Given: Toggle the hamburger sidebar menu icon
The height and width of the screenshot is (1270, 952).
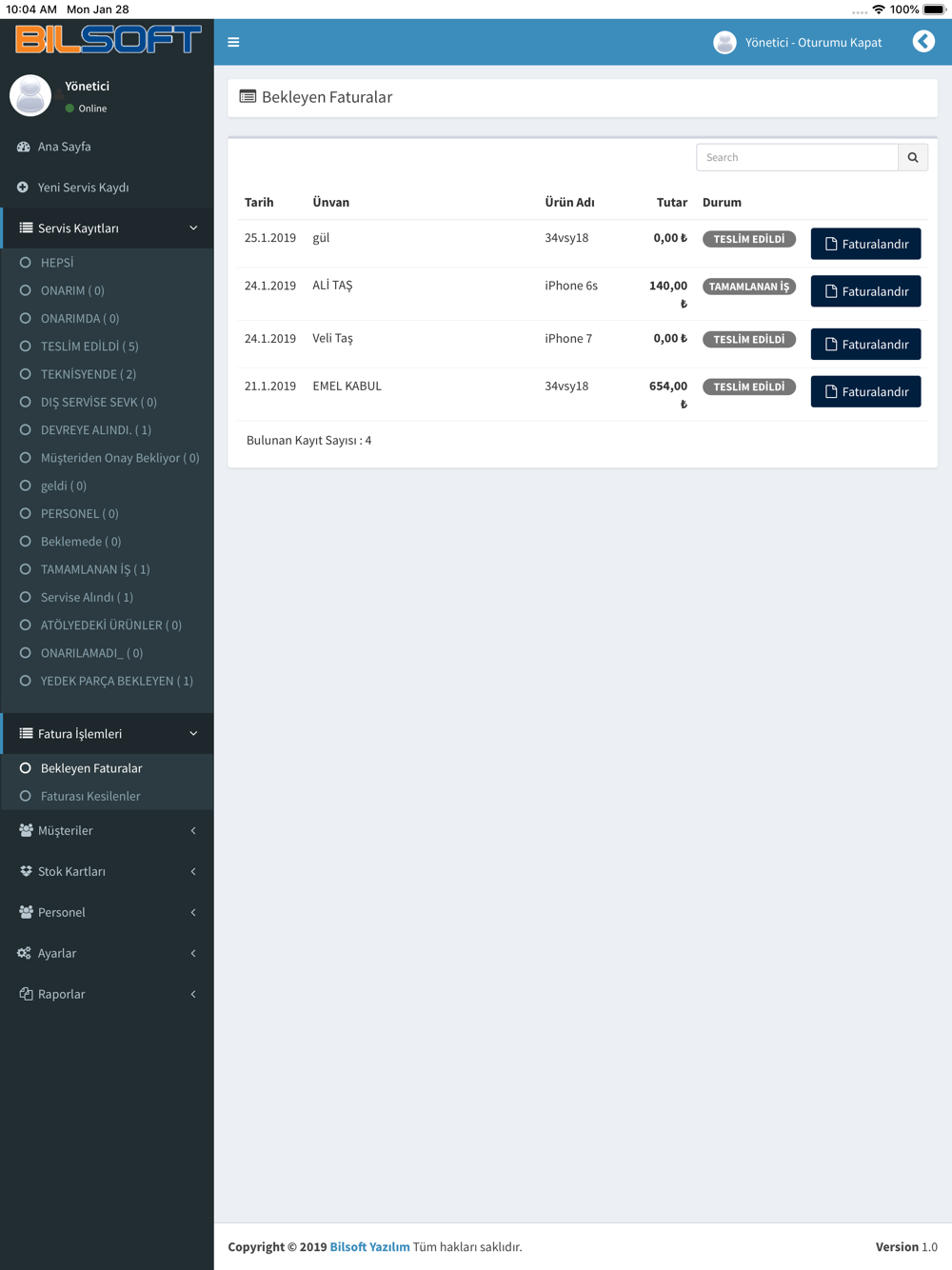Looking at the screenshot, I should [233, 42].
